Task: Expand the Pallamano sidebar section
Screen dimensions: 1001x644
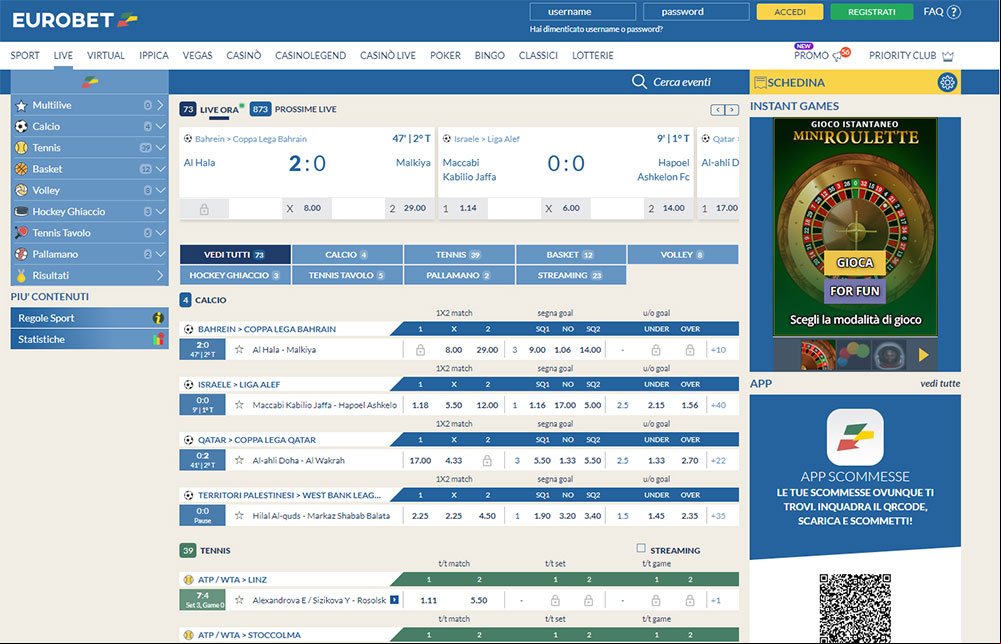Action: (160, 254)
